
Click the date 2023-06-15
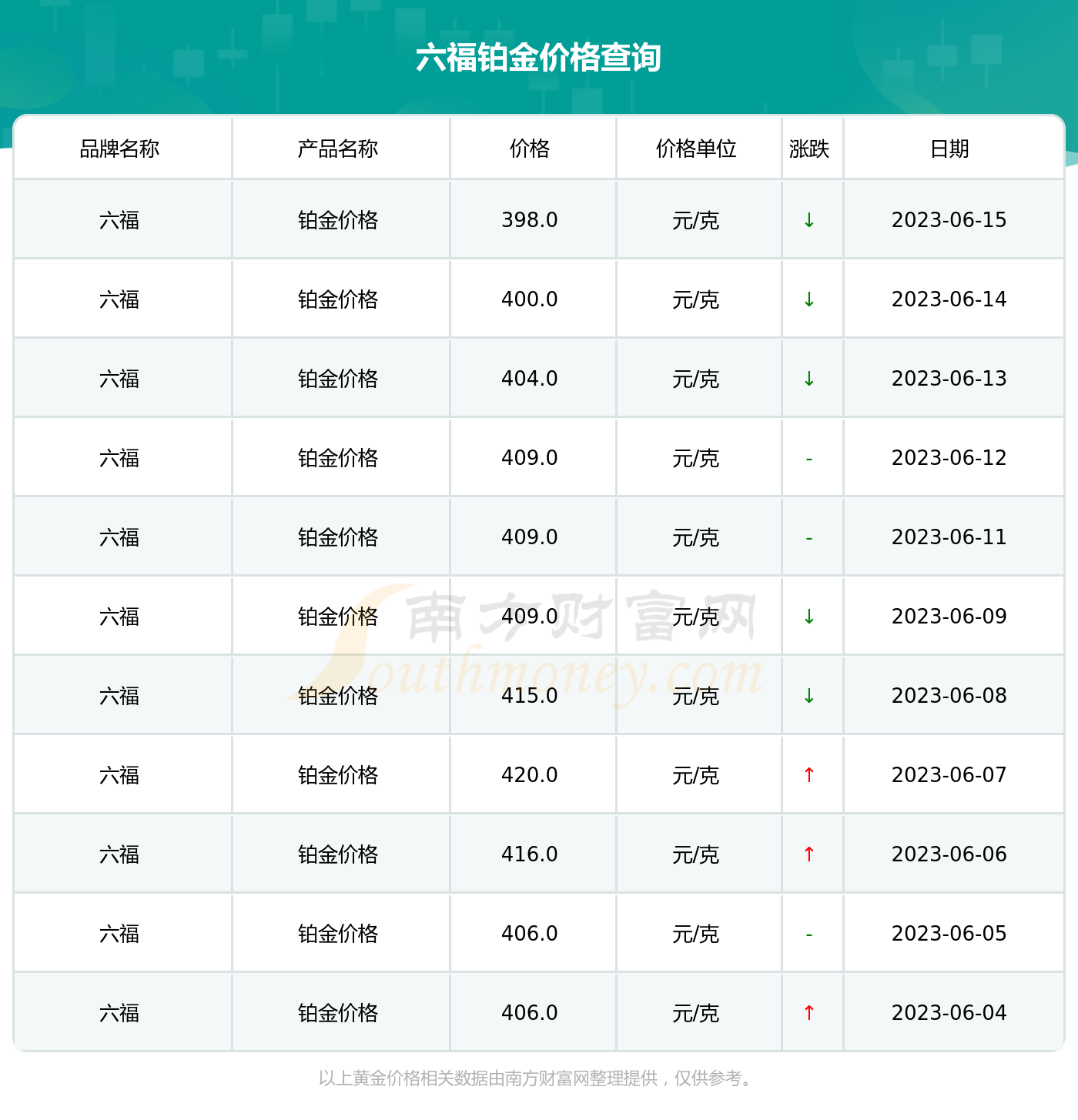[949, 220]
